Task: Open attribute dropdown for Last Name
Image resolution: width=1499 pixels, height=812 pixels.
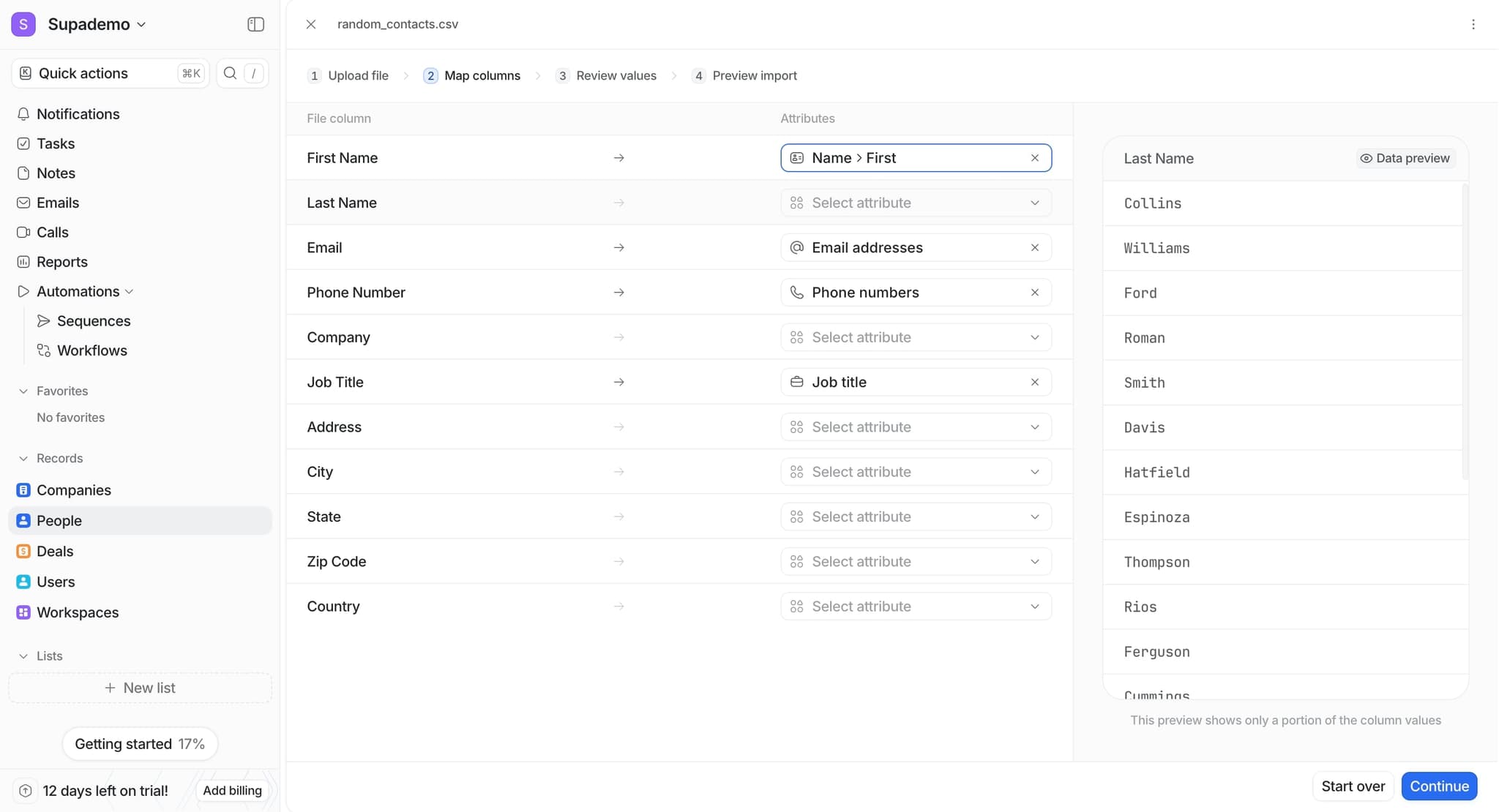Action: (x=916, y=203)
